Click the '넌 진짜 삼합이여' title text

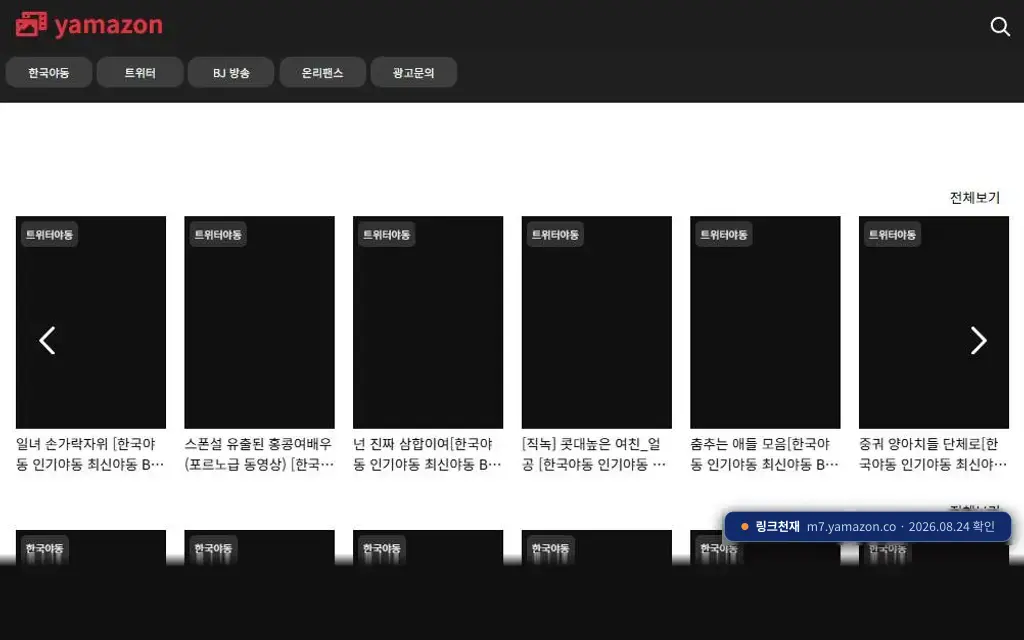click(428, 454)
